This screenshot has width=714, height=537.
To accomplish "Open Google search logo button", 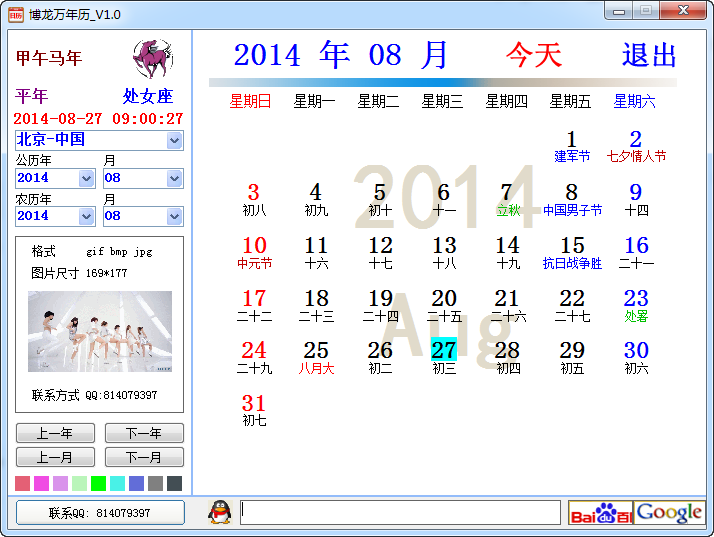I will 669,513.
